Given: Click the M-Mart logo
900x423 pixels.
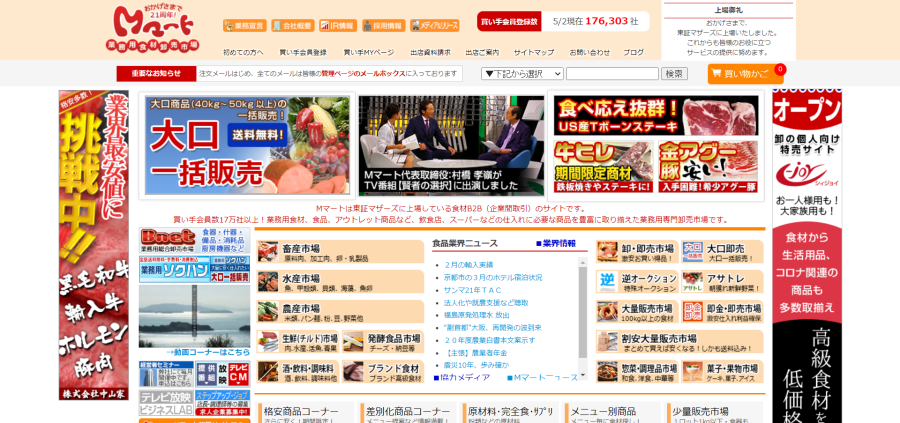Looking at the screenshot, I should 152,29.
